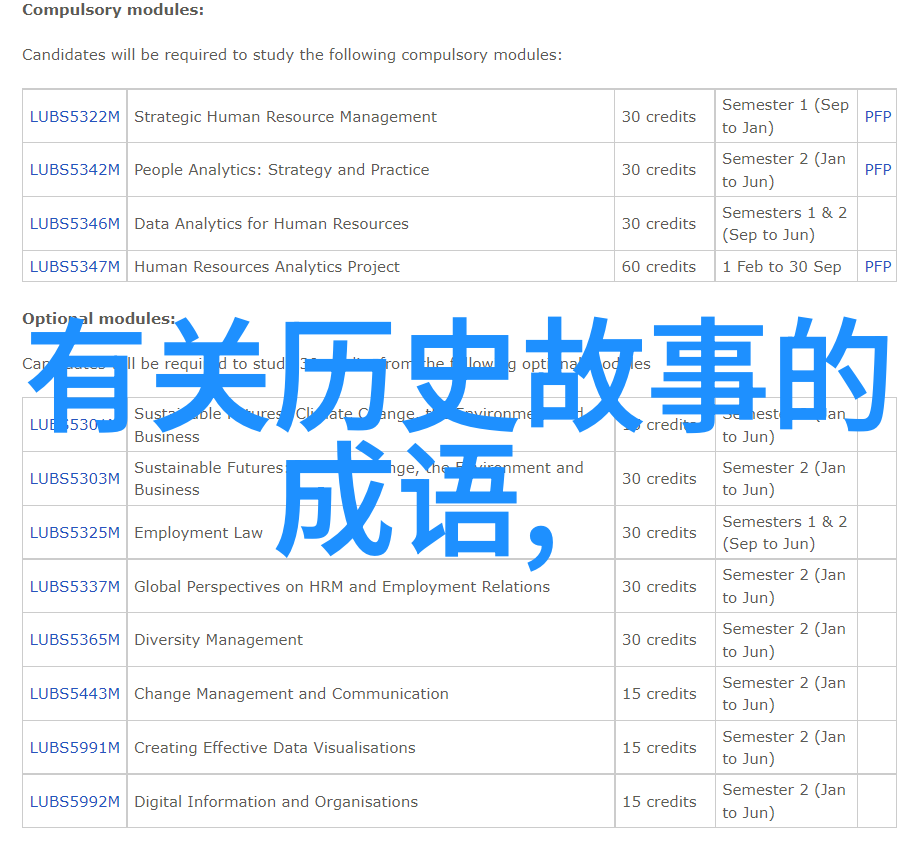Follow the LUBS5347M module link

74,267
